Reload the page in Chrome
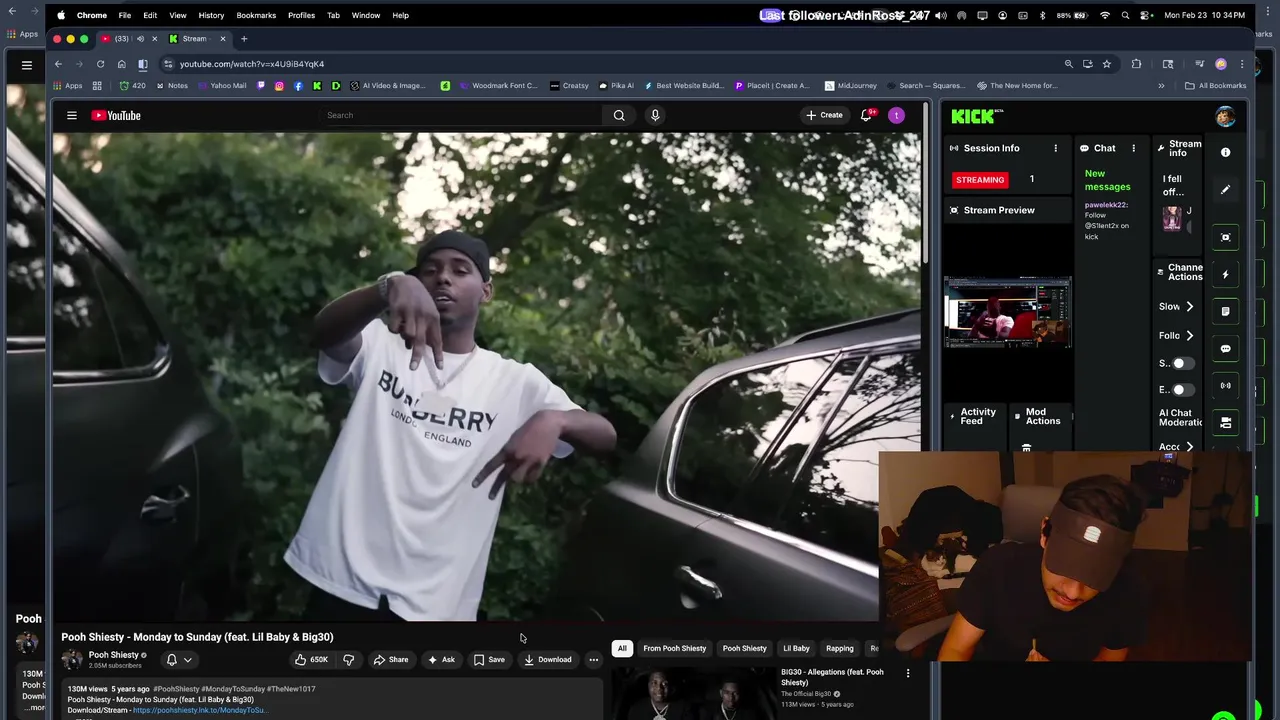1280x720 pixels. coord(100,64)
